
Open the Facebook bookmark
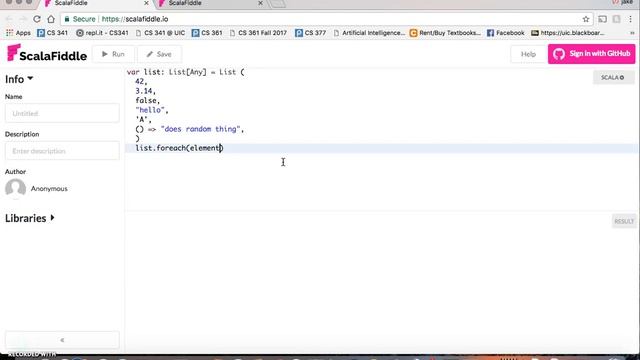[x=505, y=33]
